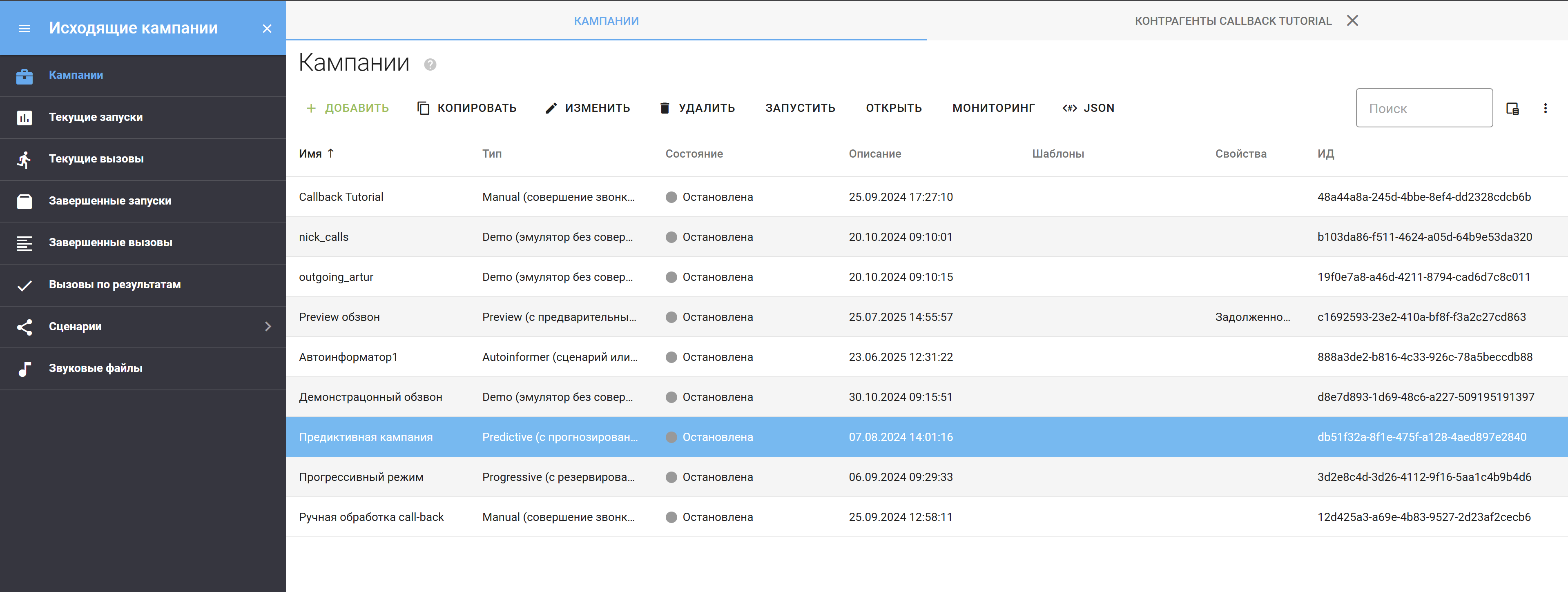Open Контрагенты Callback Tutorial tab

click(x=1233, y=21)
